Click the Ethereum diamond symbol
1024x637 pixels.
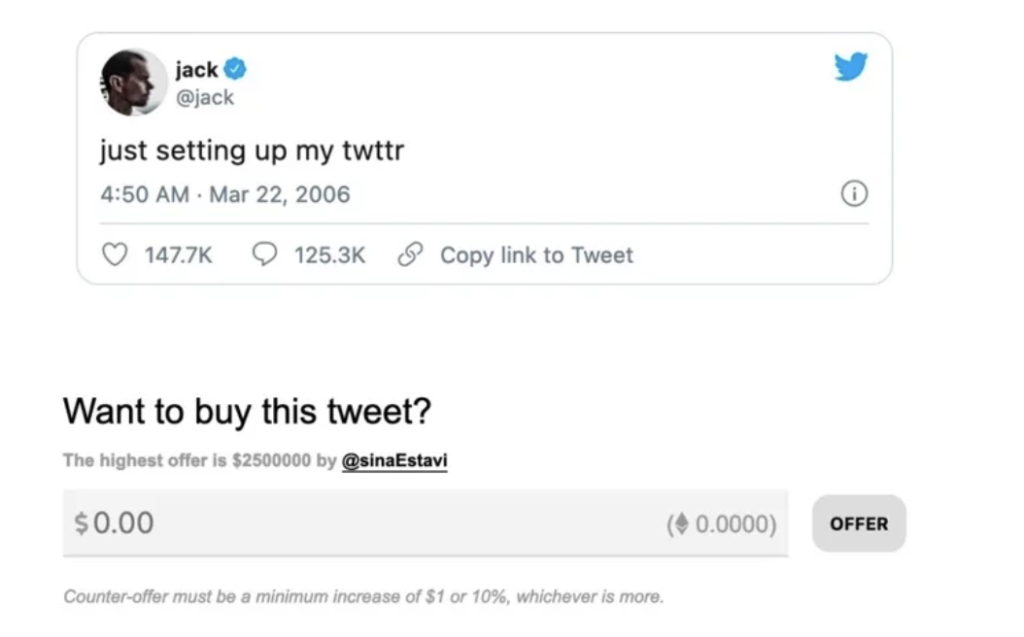(x=682, y=523)
